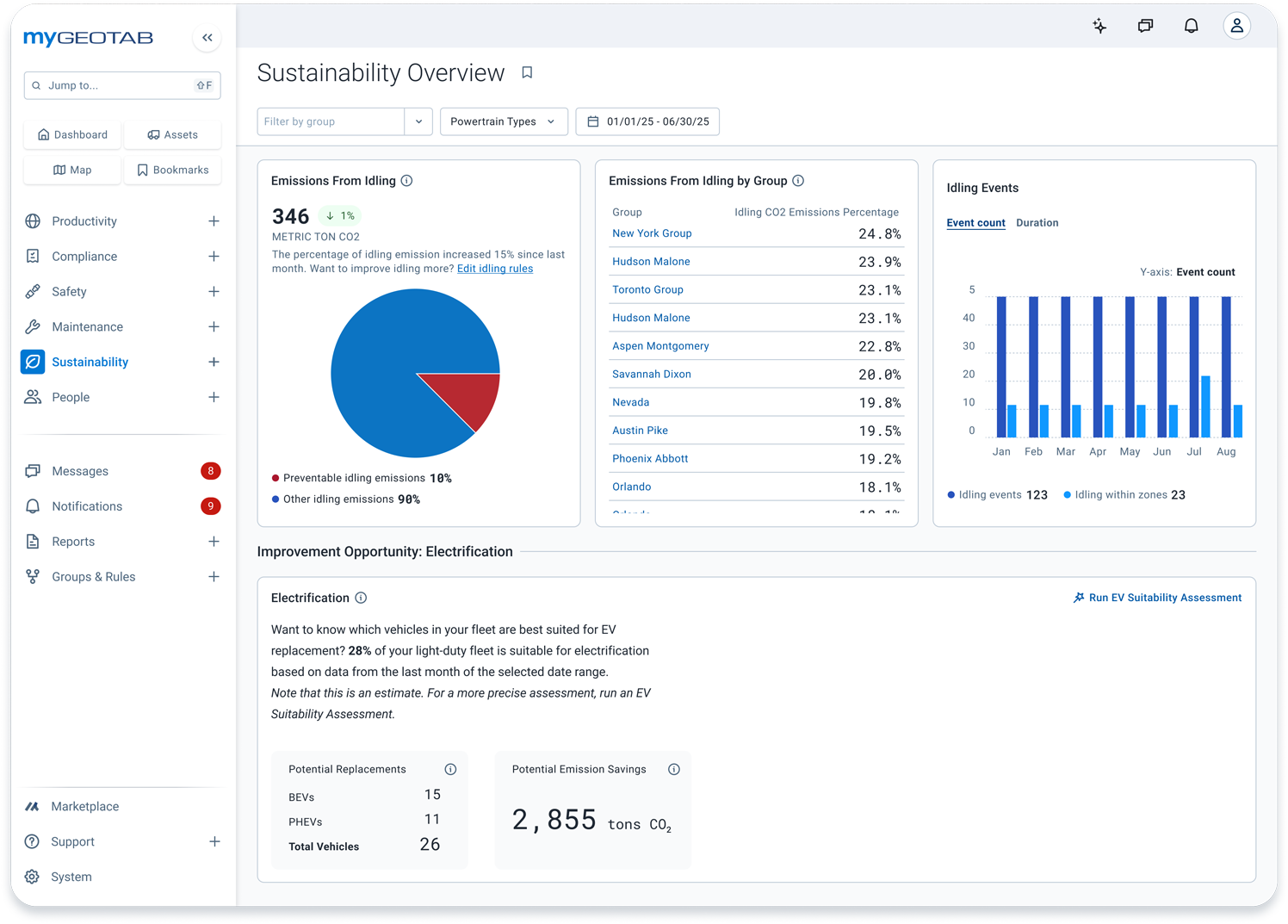1288x924 pixels.
Task: Toggle the Idling within zones legend series
Action: pyautogui.click(x=1124, y=495)
